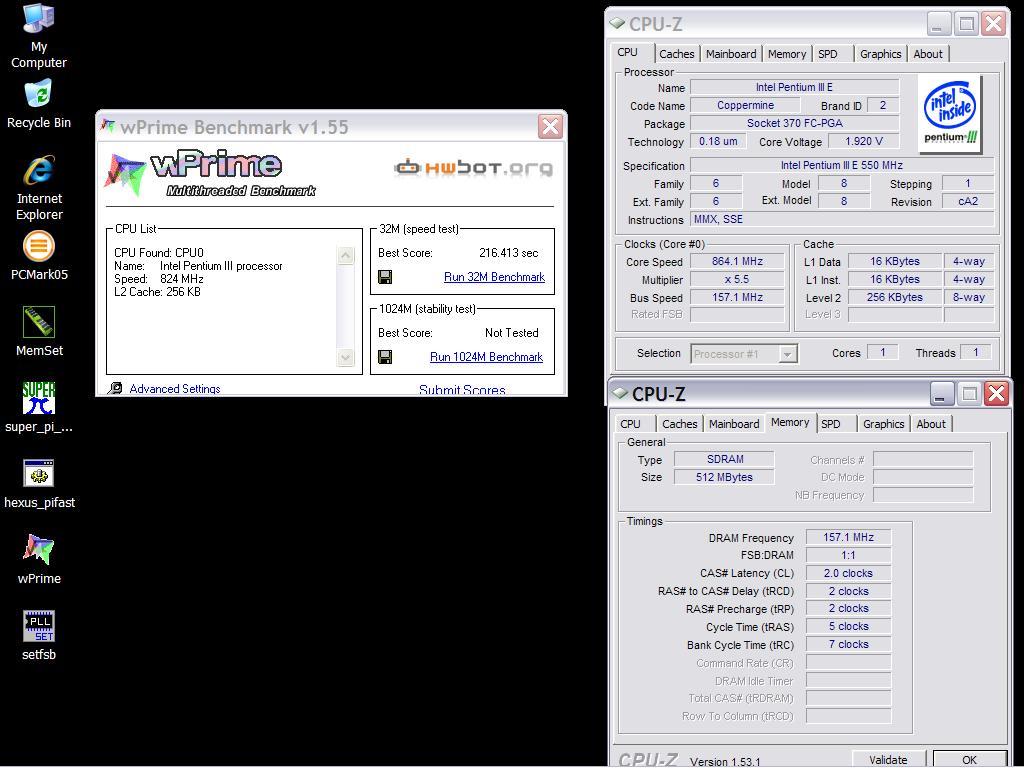
Task: Switch to Caches tab in upper CPU-Z
Action: [x=677, y=54]
